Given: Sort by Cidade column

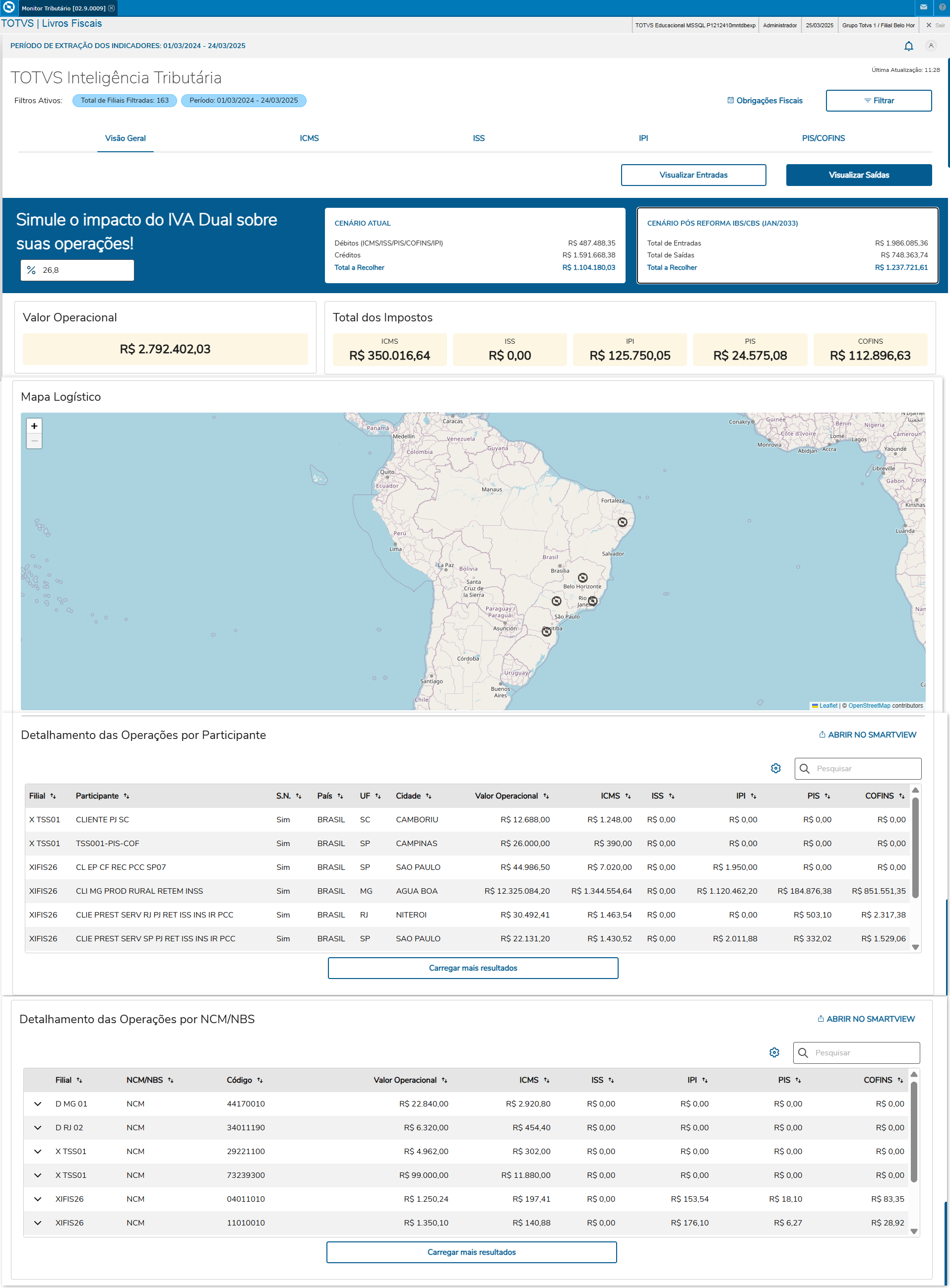Looking at the screenshot, I should [429, 796].
